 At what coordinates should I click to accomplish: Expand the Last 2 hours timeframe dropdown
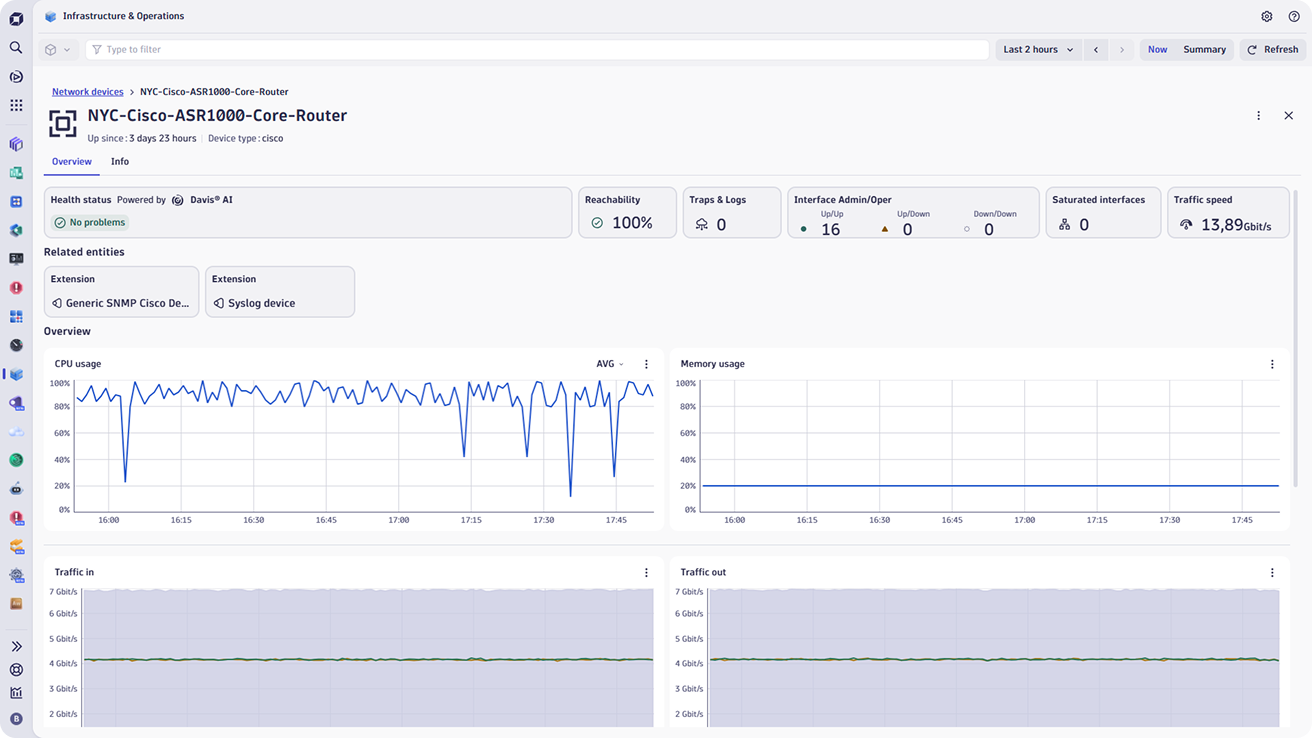(x=1038, y=50)
